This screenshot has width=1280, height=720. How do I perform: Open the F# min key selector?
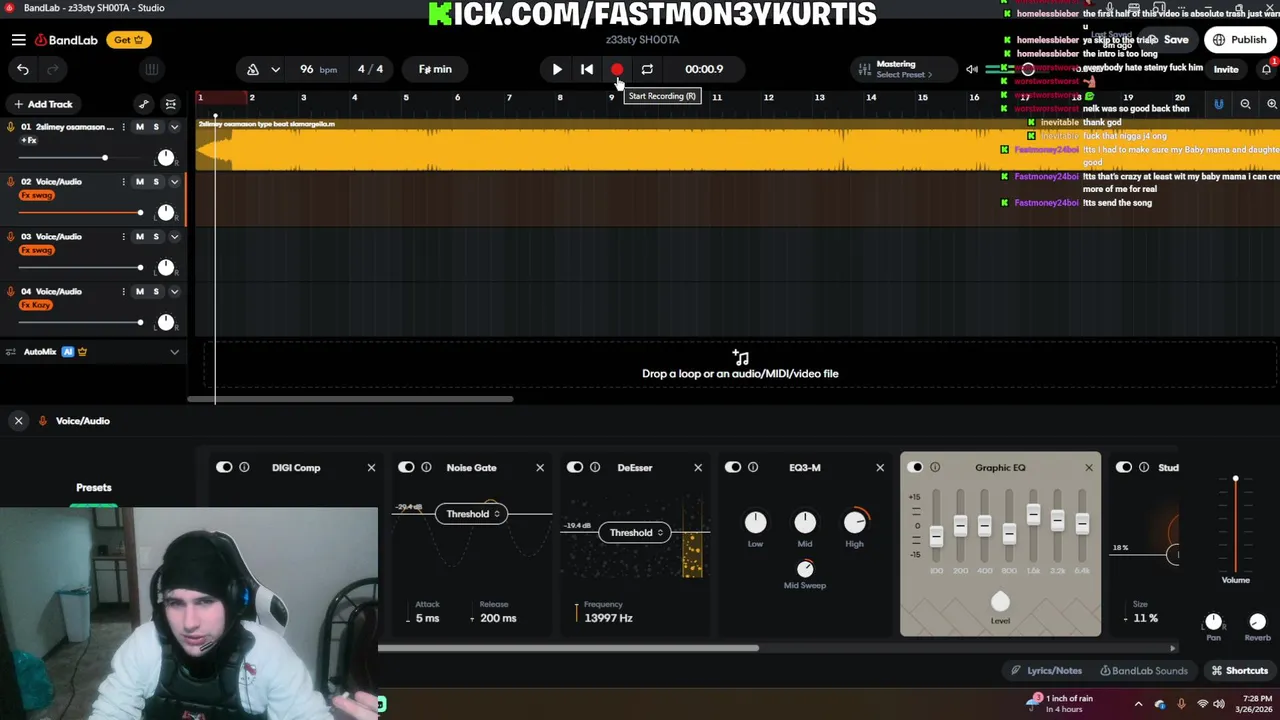pyautogui.click(x=435, y=69)
